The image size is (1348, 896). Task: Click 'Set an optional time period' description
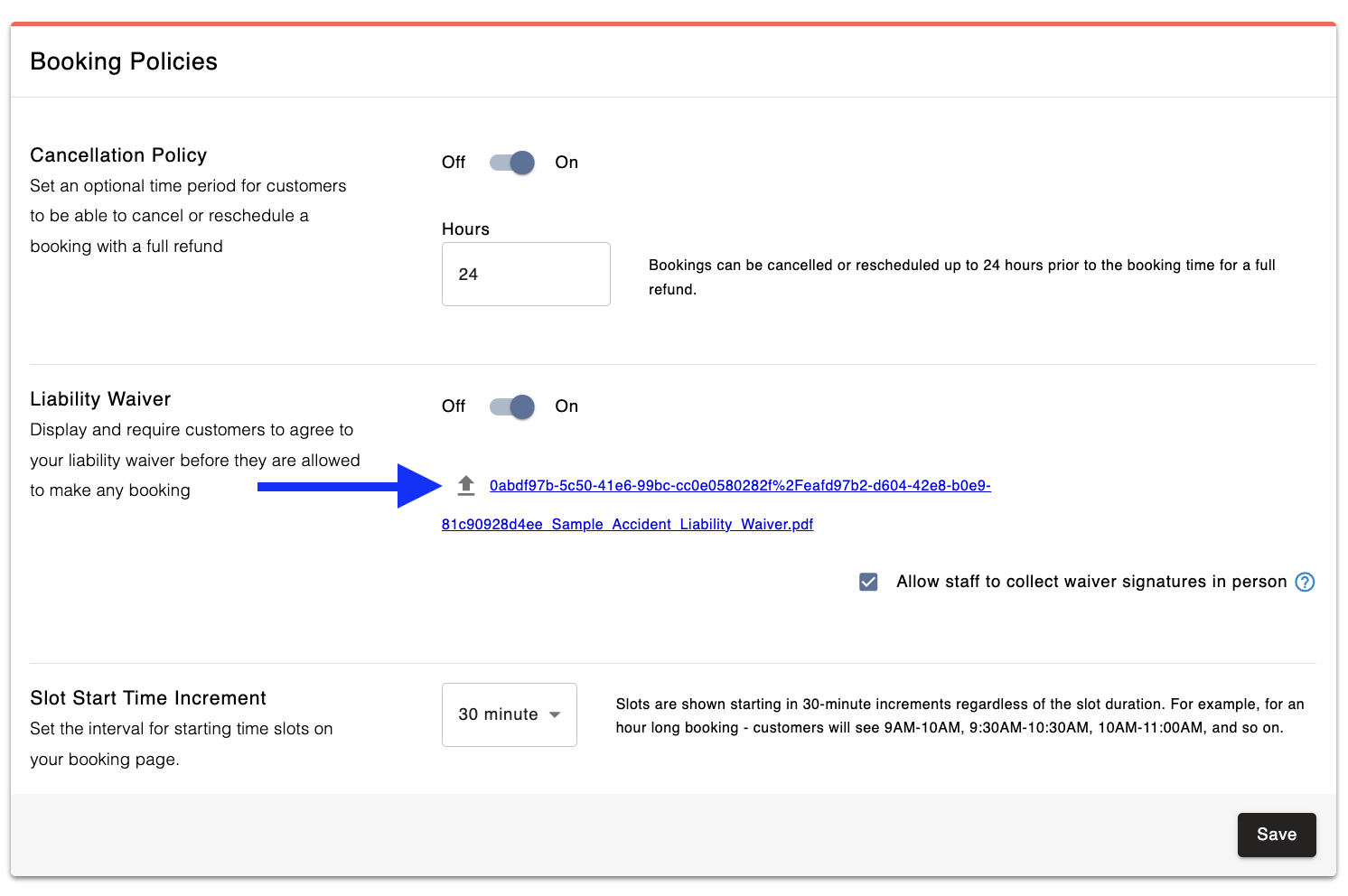[188, 216]
